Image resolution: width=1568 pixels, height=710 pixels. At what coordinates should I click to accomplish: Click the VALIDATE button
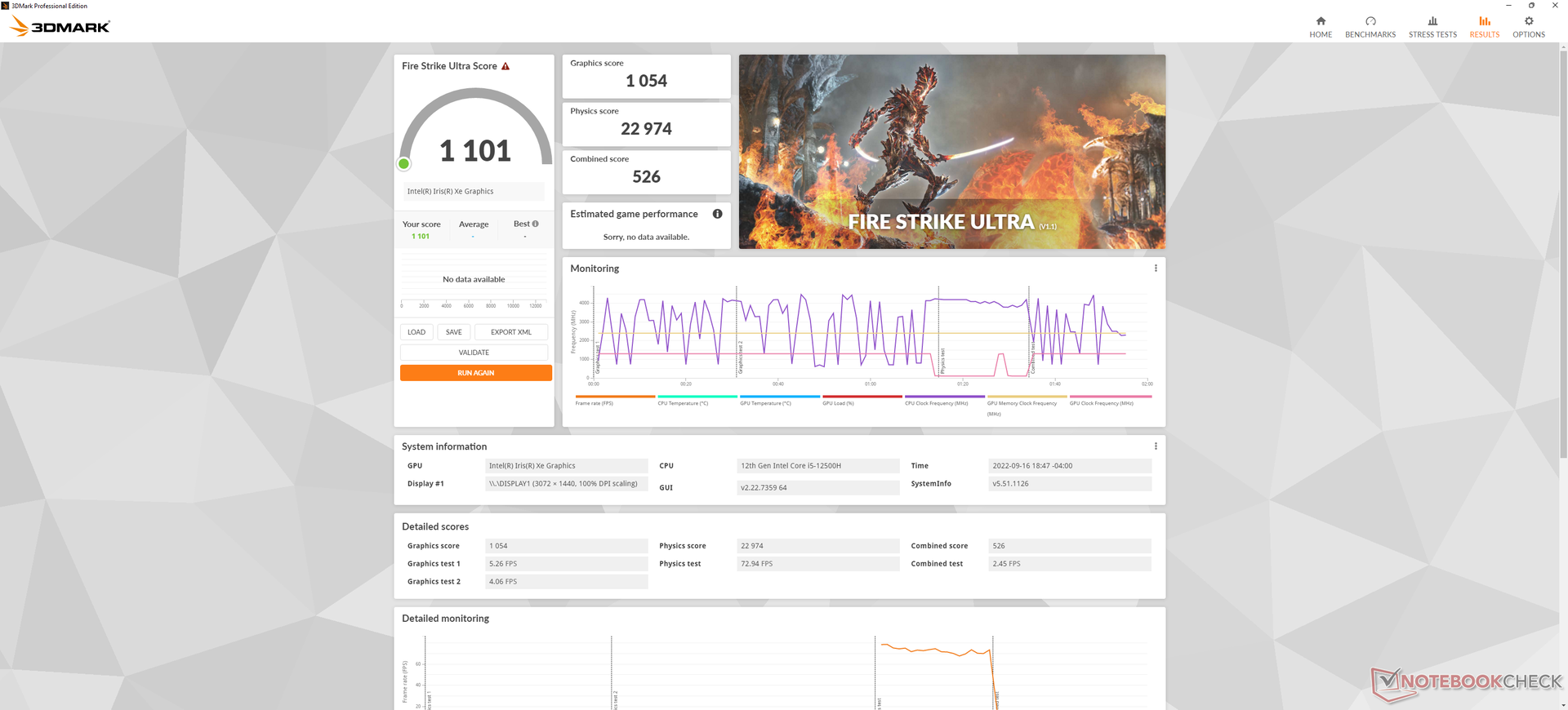coord(474,353)
